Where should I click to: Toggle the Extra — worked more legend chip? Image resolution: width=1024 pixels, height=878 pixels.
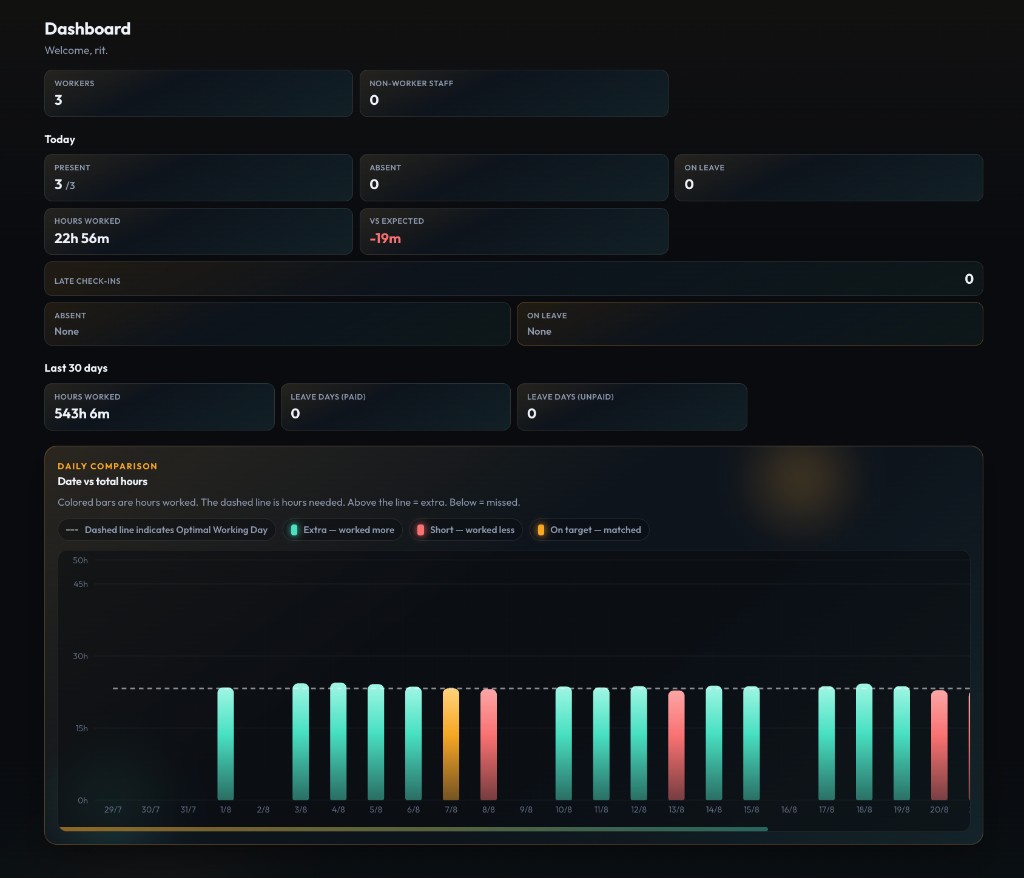[342, 530]
